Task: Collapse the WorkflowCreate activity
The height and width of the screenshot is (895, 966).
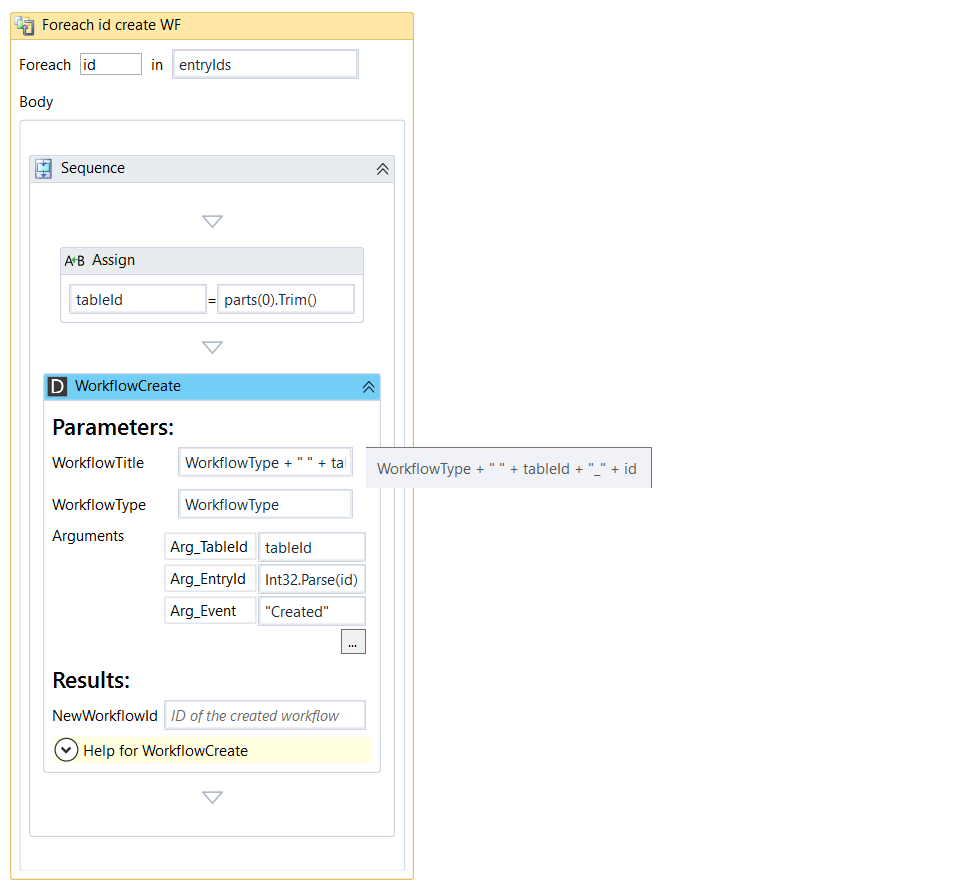Action: 368,387
